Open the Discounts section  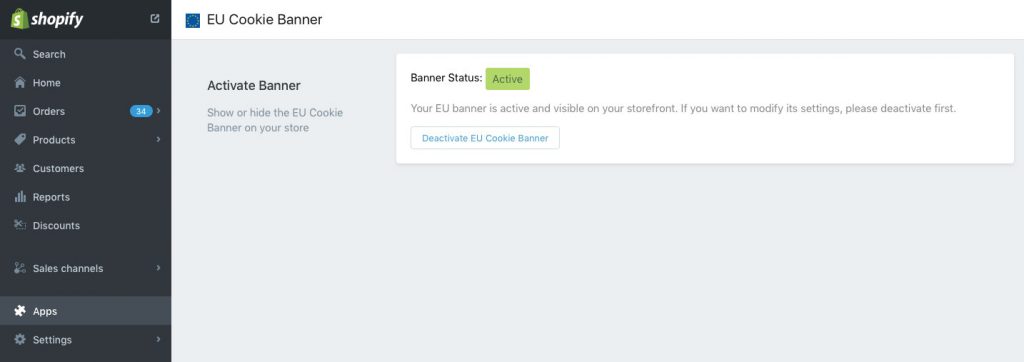(x=86, y=225)
